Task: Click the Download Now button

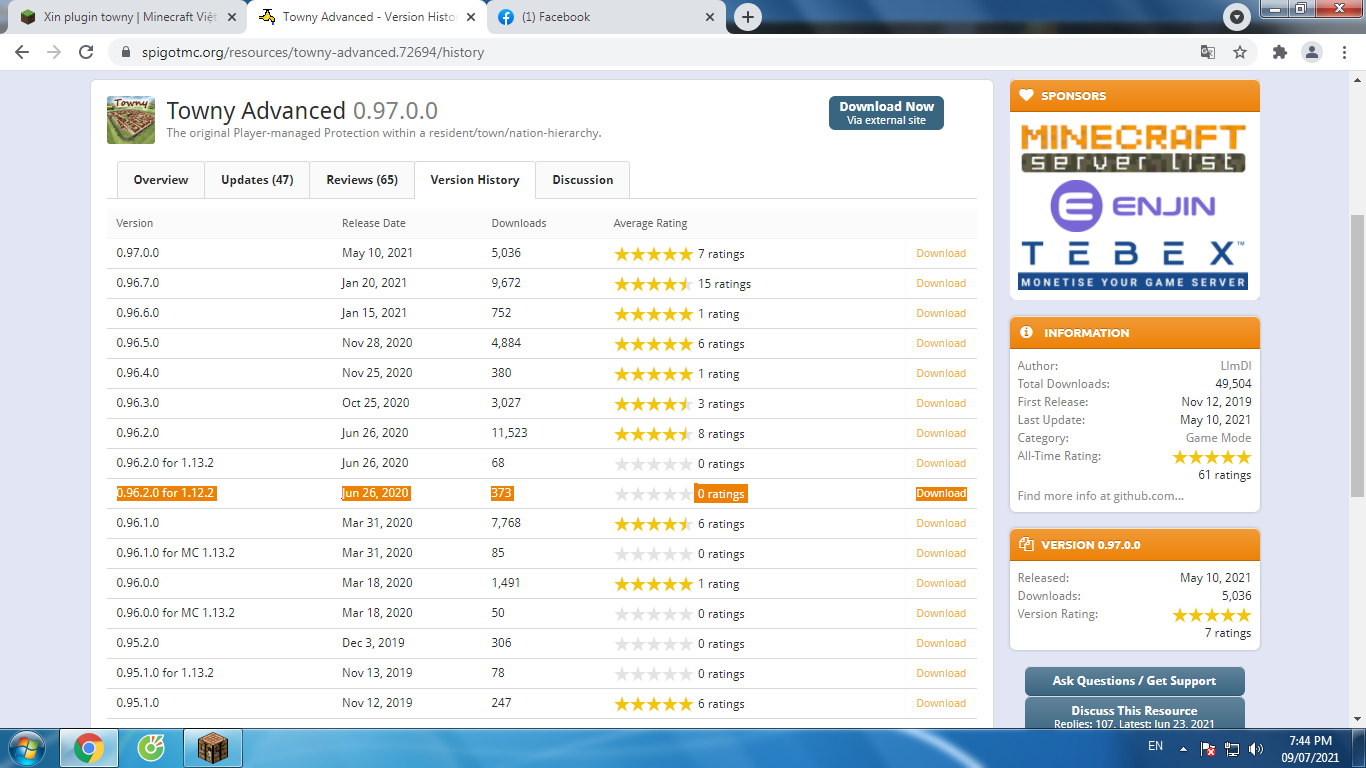Action: click(886, 113)
